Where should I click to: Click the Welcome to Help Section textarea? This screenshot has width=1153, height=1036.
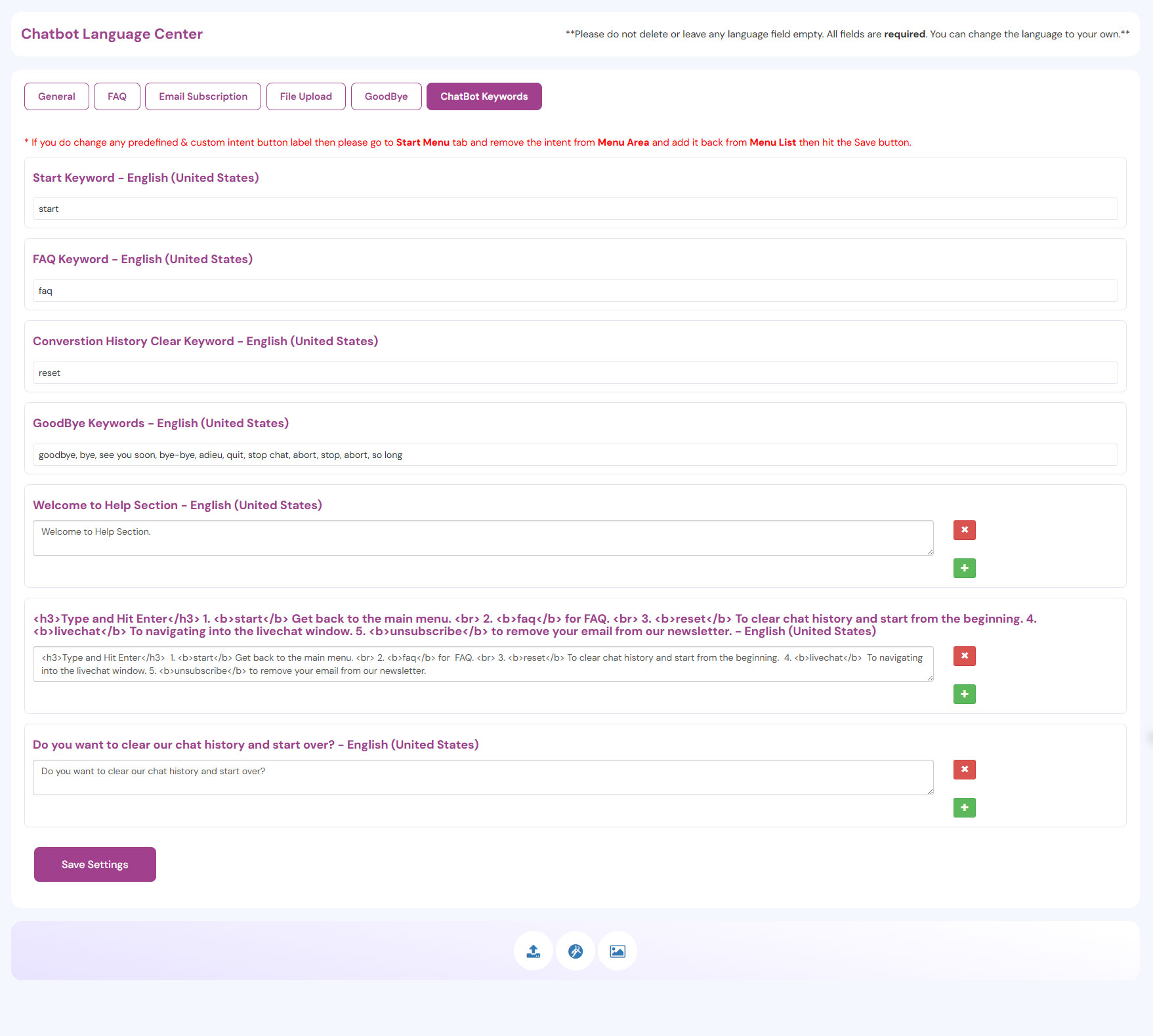click(482, 538)
